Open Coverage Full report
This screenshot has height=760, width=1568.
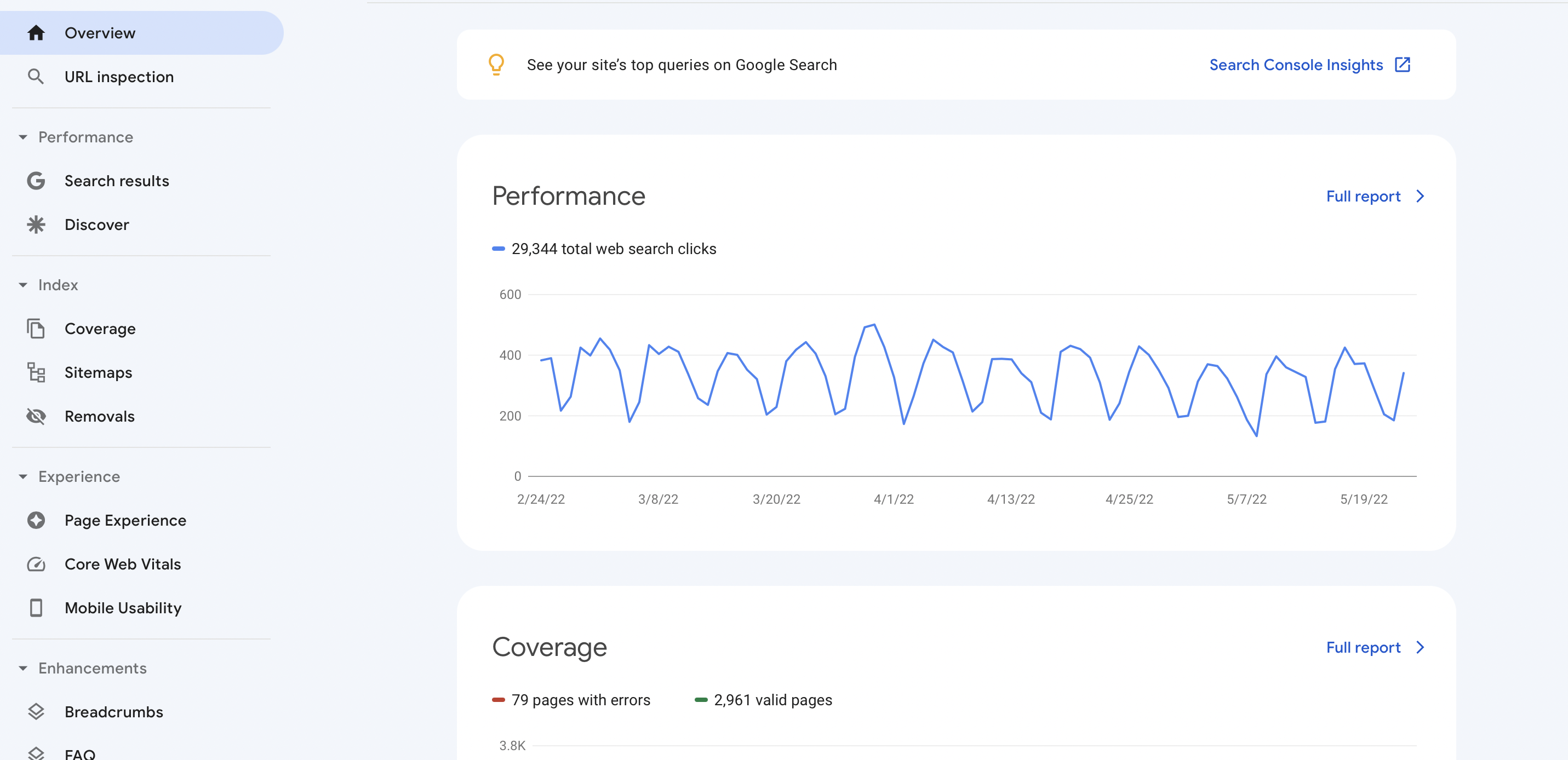1375,647
